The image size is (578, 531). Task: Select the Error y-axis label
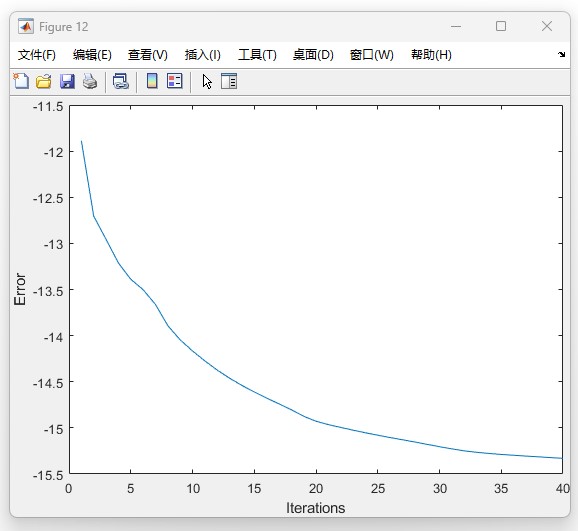[x=20, y=289]
